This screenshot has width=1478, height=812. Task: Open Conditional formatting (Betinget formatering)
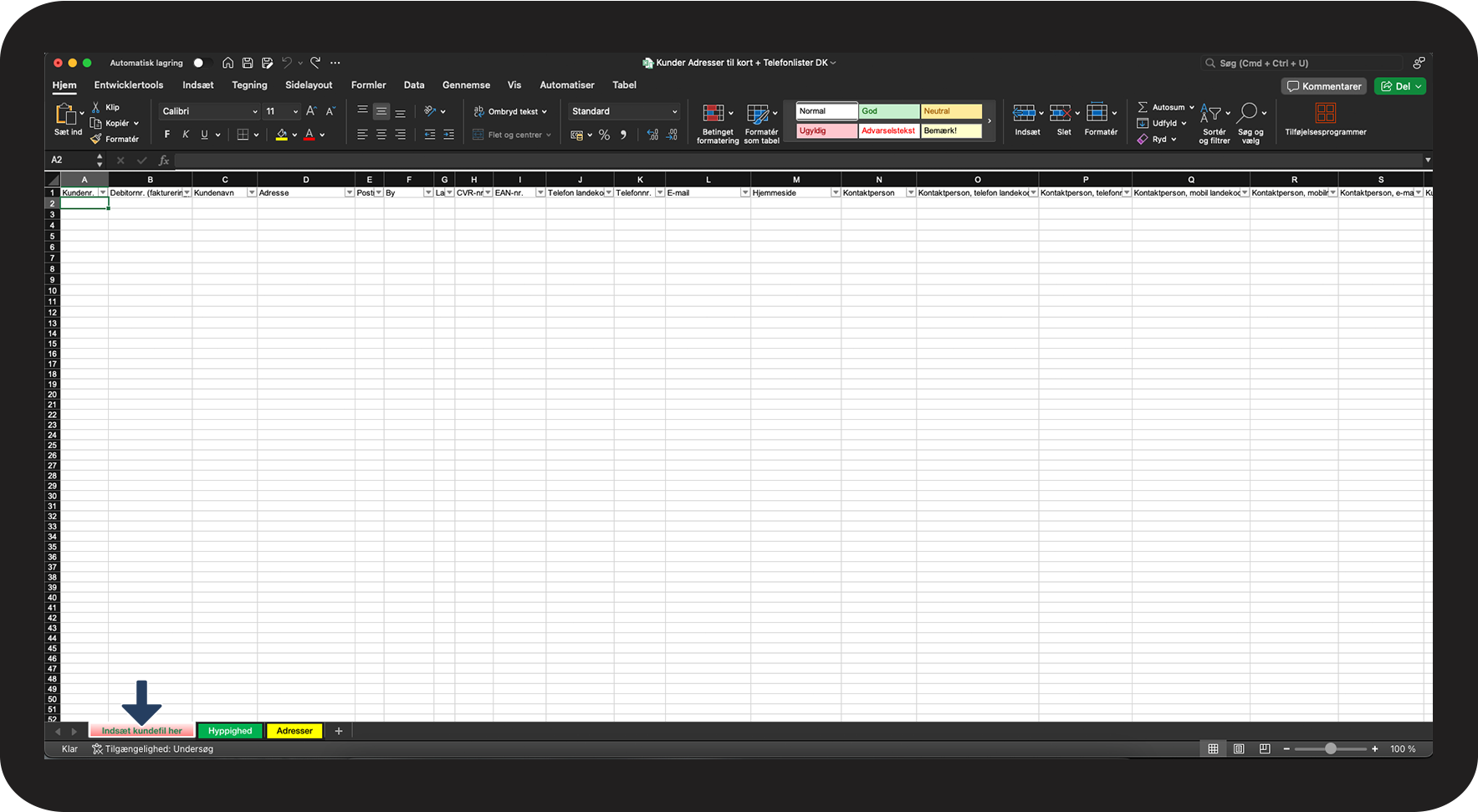click(x=717, y=123)
